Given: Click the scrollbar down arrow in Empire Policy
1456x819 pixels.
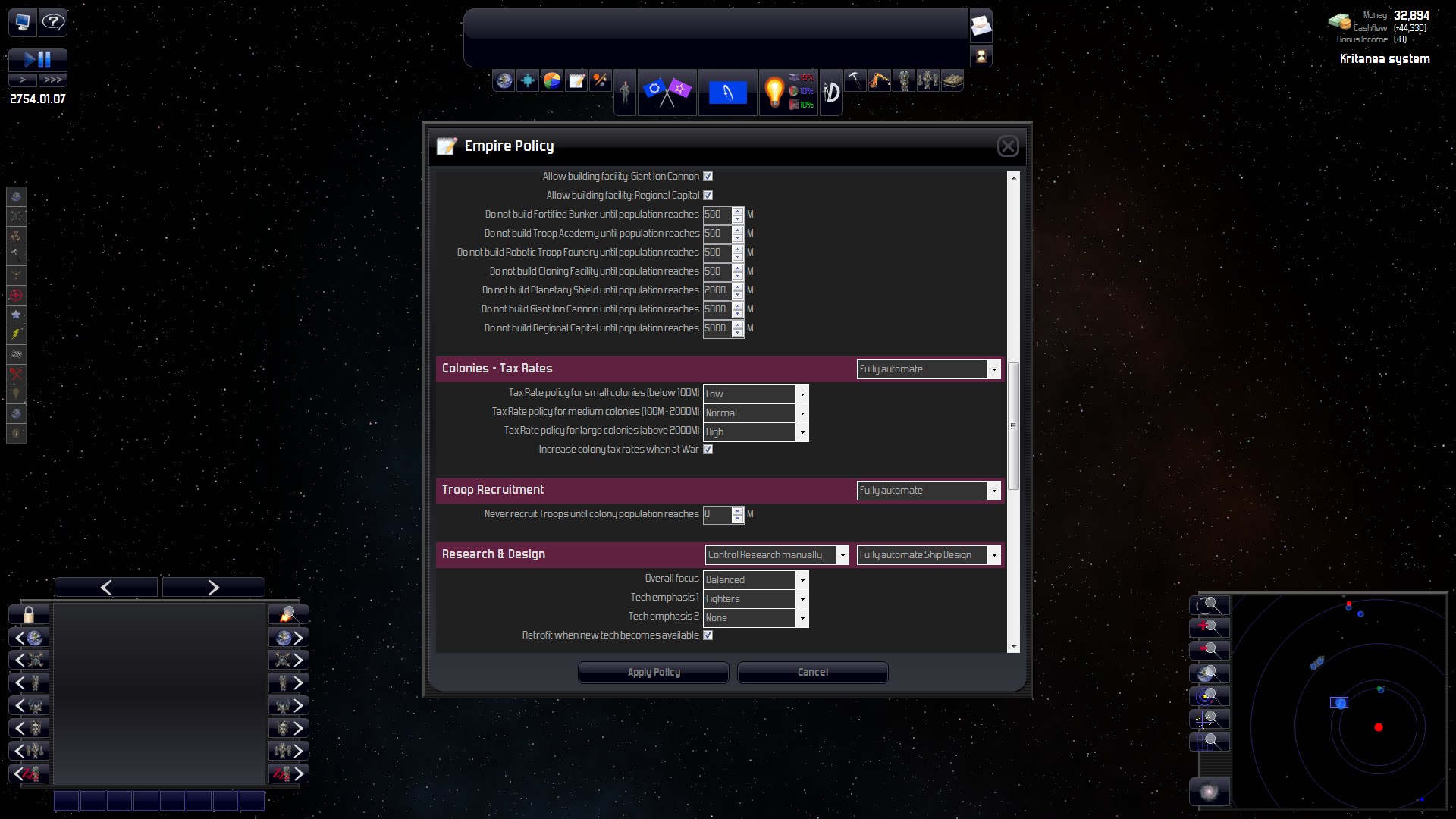Looking at the screenshot, I should [1013, 647].
